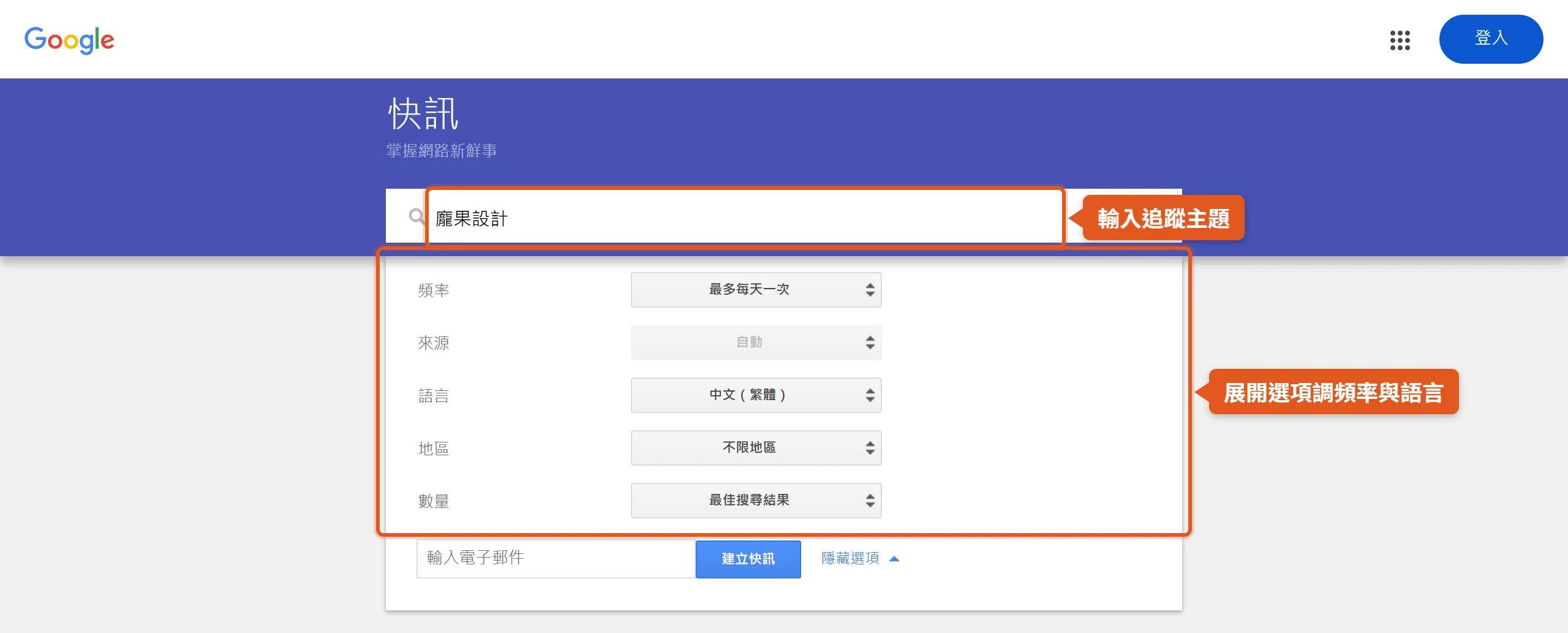
Task: Open the Google apps grid icon
Action: [1400, 40]
